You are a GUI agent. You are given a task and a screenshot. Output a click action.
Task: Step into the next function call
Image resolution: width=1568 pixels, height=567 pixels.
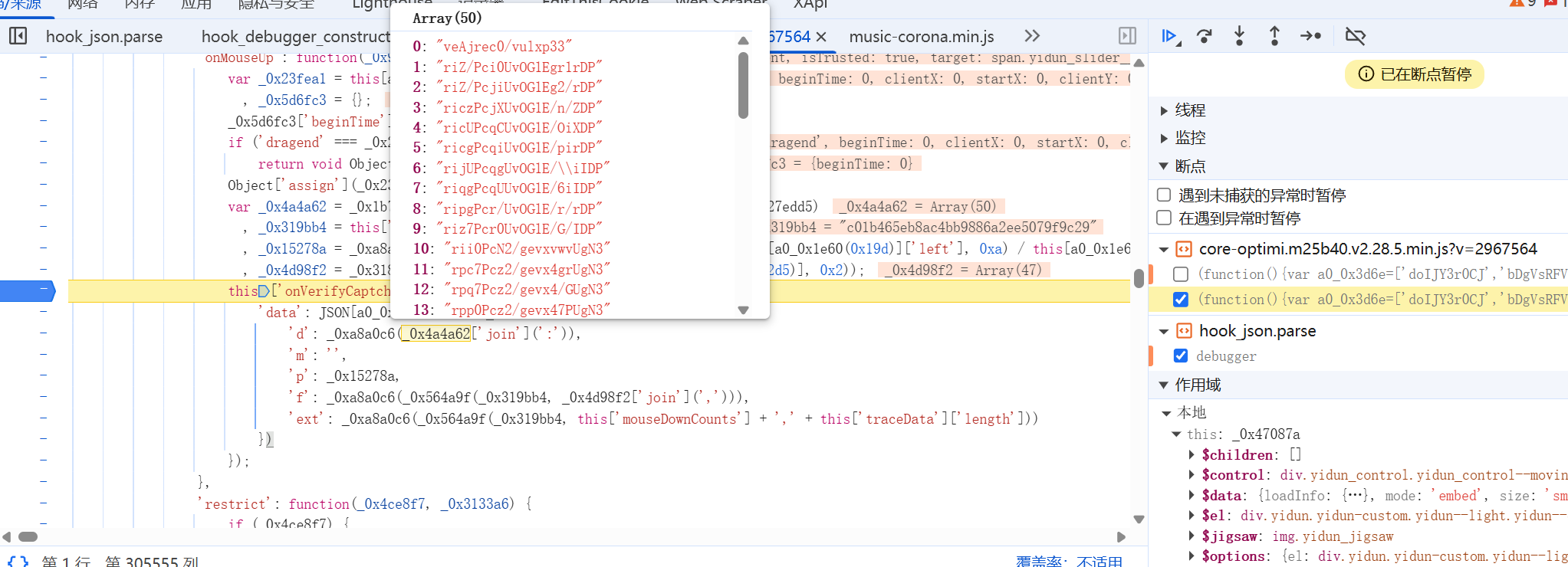pos(1239,36)
